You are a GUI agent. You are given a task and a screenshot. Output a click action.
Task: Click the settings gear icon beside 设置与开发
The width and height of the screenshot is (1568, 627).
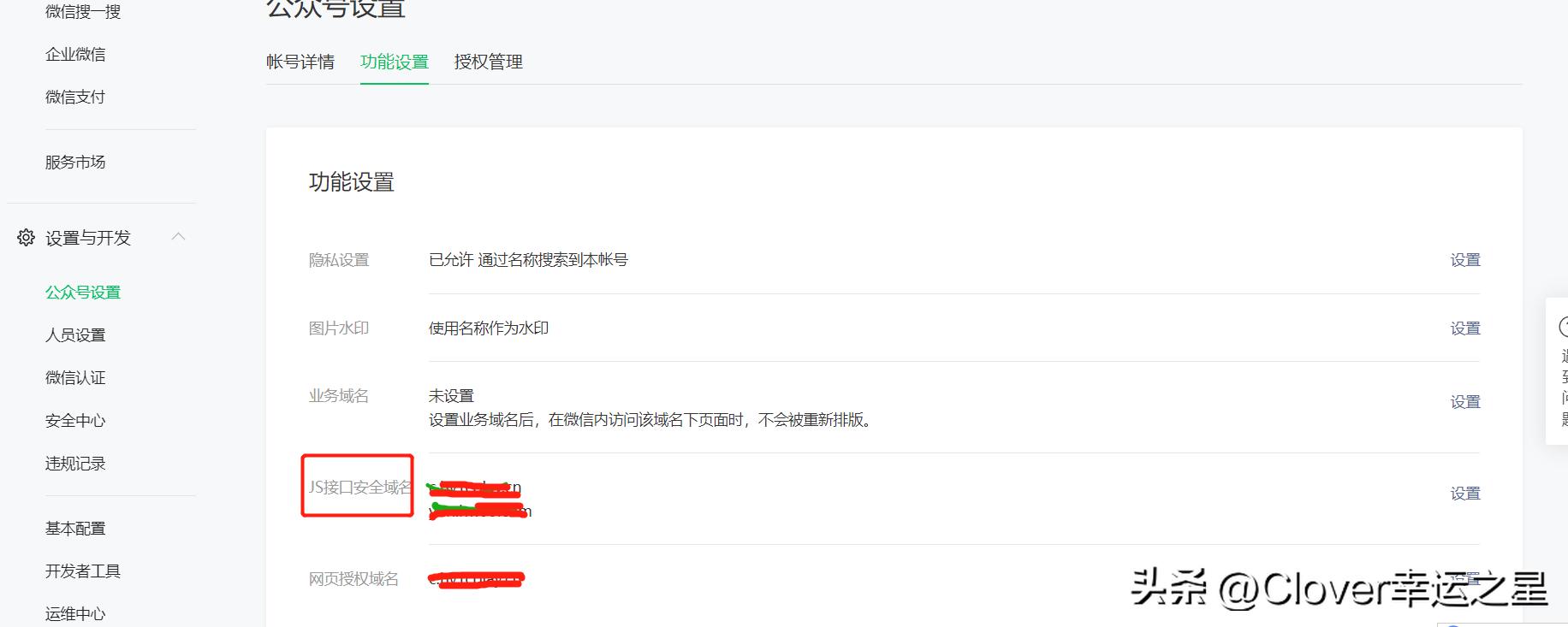(x=27, y=237)
